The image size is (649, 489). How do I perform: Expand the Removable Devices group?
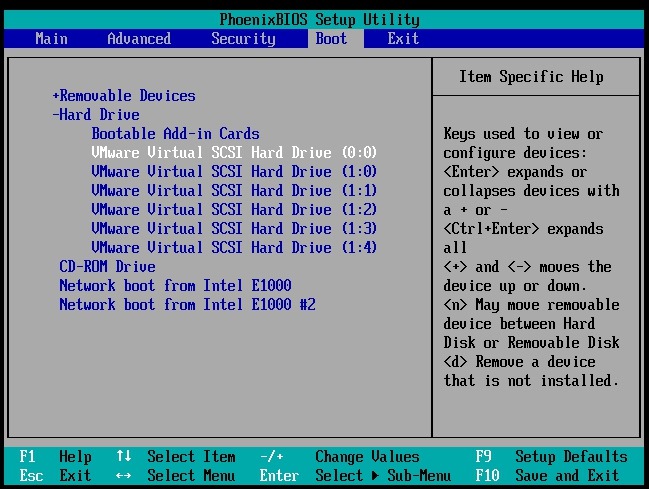click(124, 96)
